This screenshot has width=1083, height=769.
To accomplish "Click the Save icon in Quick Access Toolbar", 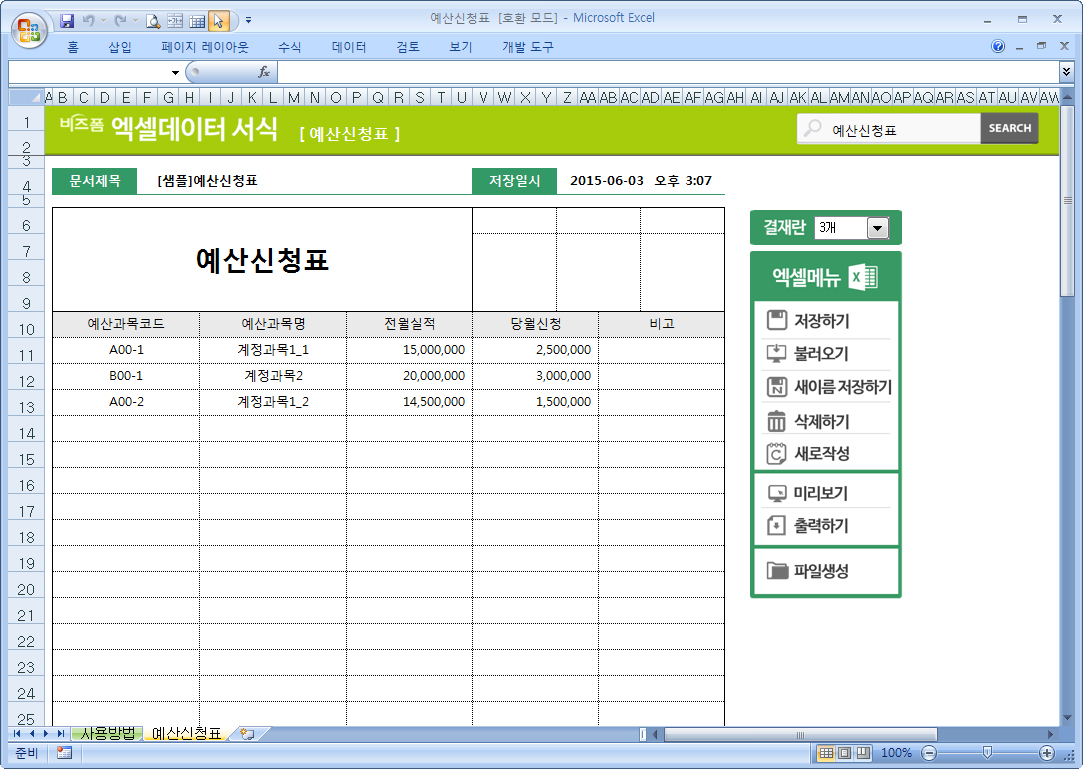I will (x=68, y=20).
